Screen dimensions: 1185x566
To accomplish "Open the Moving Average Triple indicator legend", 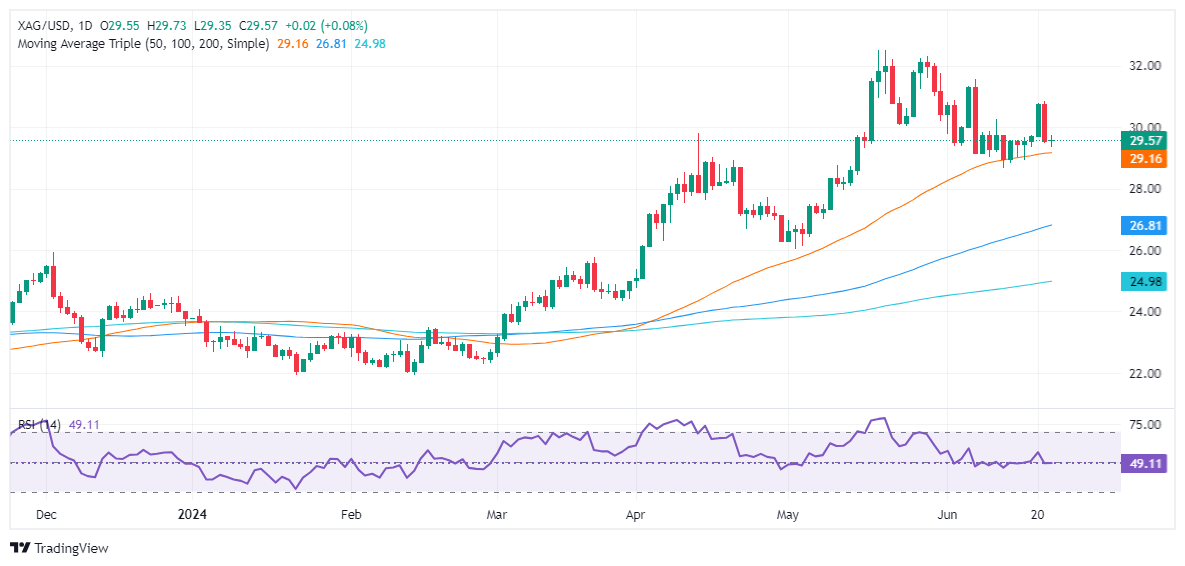I will click(139, 44).
